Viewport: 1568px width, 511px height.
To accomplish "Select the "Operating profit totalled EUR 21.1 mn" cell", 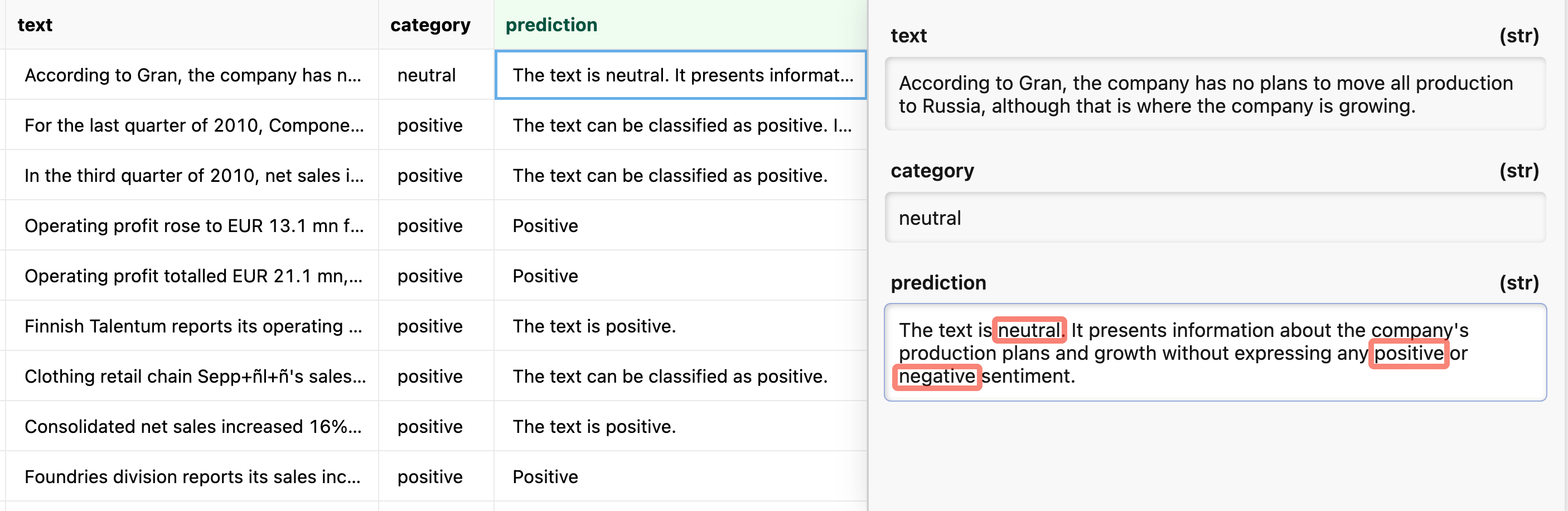I will [x=193, y=276].
